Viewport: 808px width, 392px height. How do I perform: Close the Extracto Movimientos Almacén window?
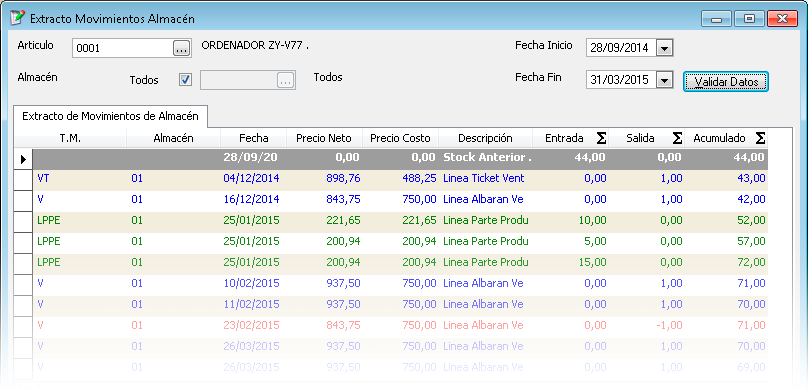[782, 19]
